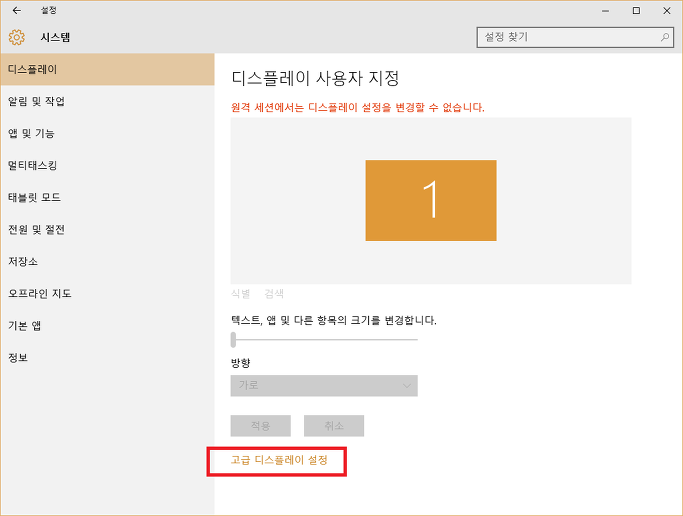Open 알림 및 작업 settings
Screen dimensions: 683x516
tap(108, 101)
